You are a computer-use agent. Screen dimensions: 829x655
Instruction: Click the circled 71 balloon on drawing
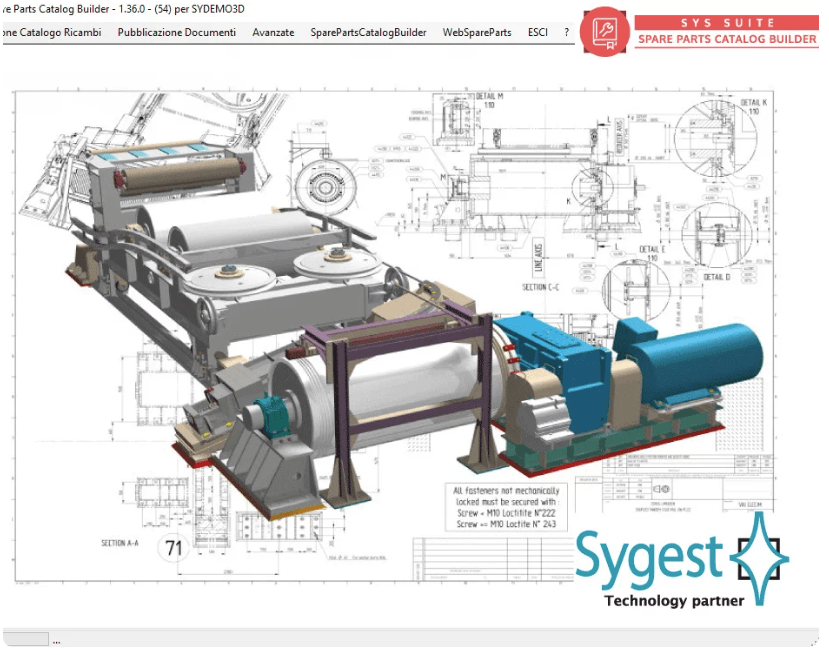176,549
